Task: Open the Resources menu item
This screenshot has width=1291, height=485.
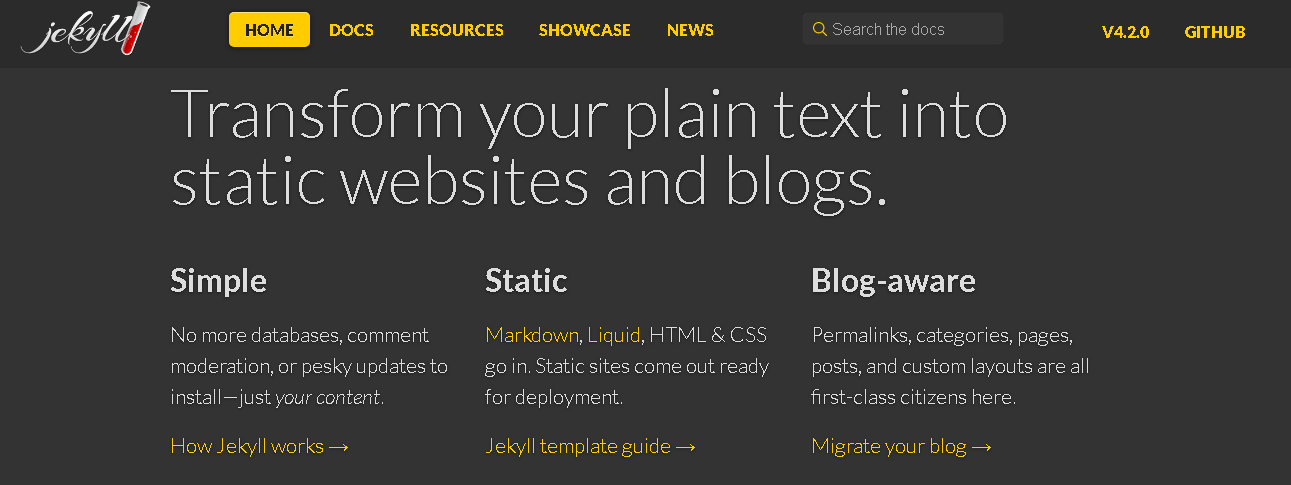Action: click(x=457, y=30)
